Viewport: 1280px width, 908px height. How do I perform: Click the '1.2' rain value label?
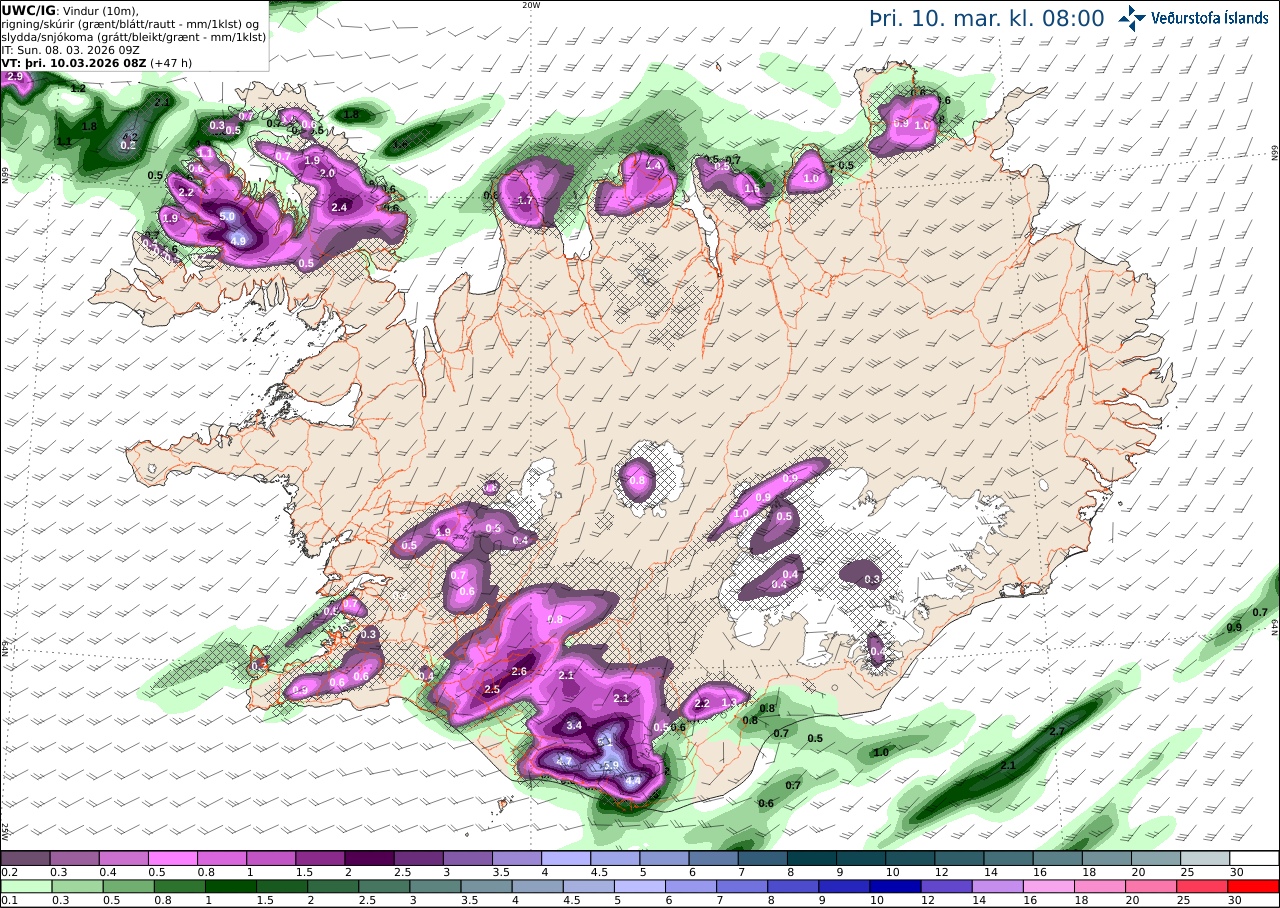click(78, 89)
